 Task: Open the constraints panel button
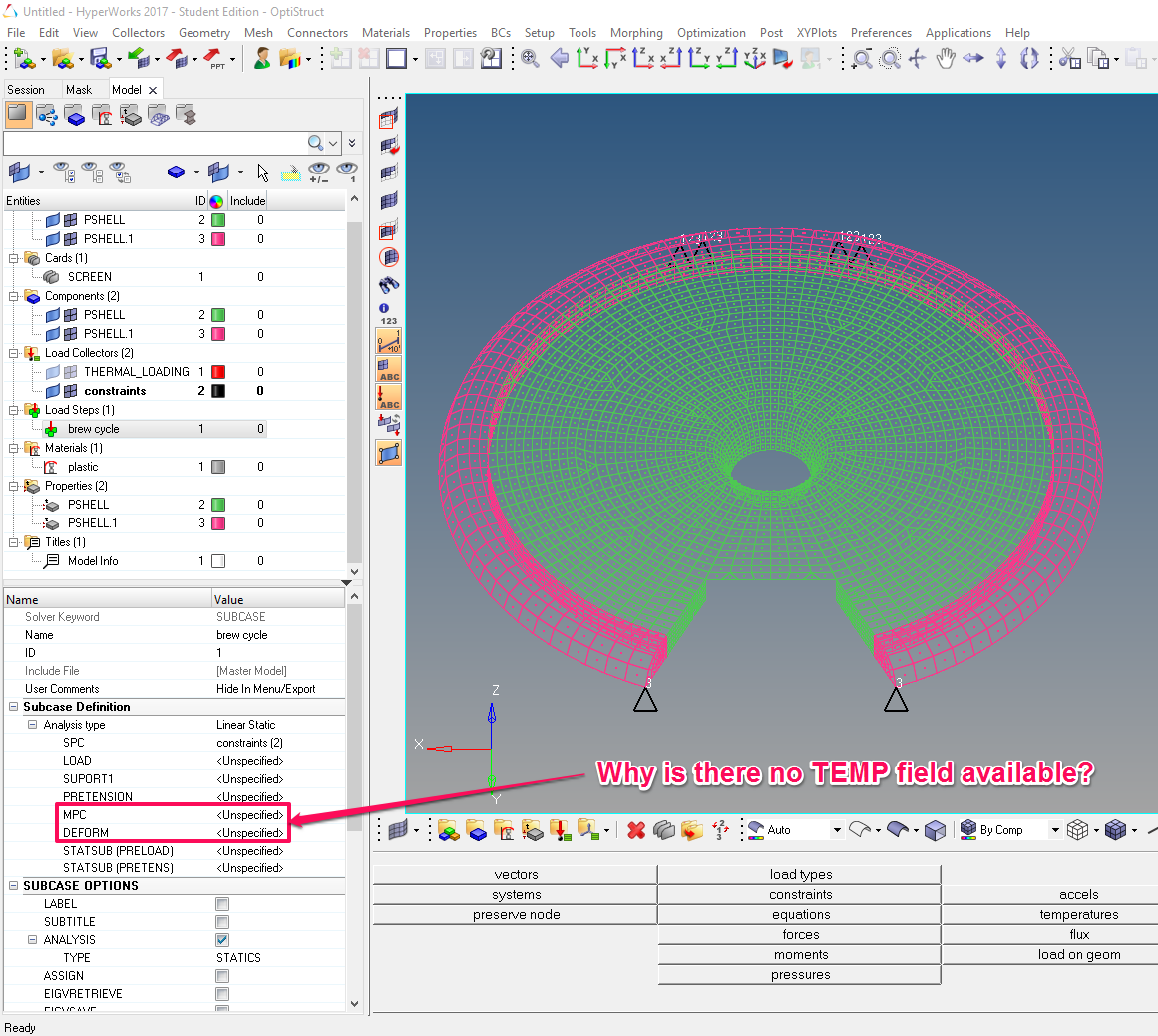(x=800, y=895)
